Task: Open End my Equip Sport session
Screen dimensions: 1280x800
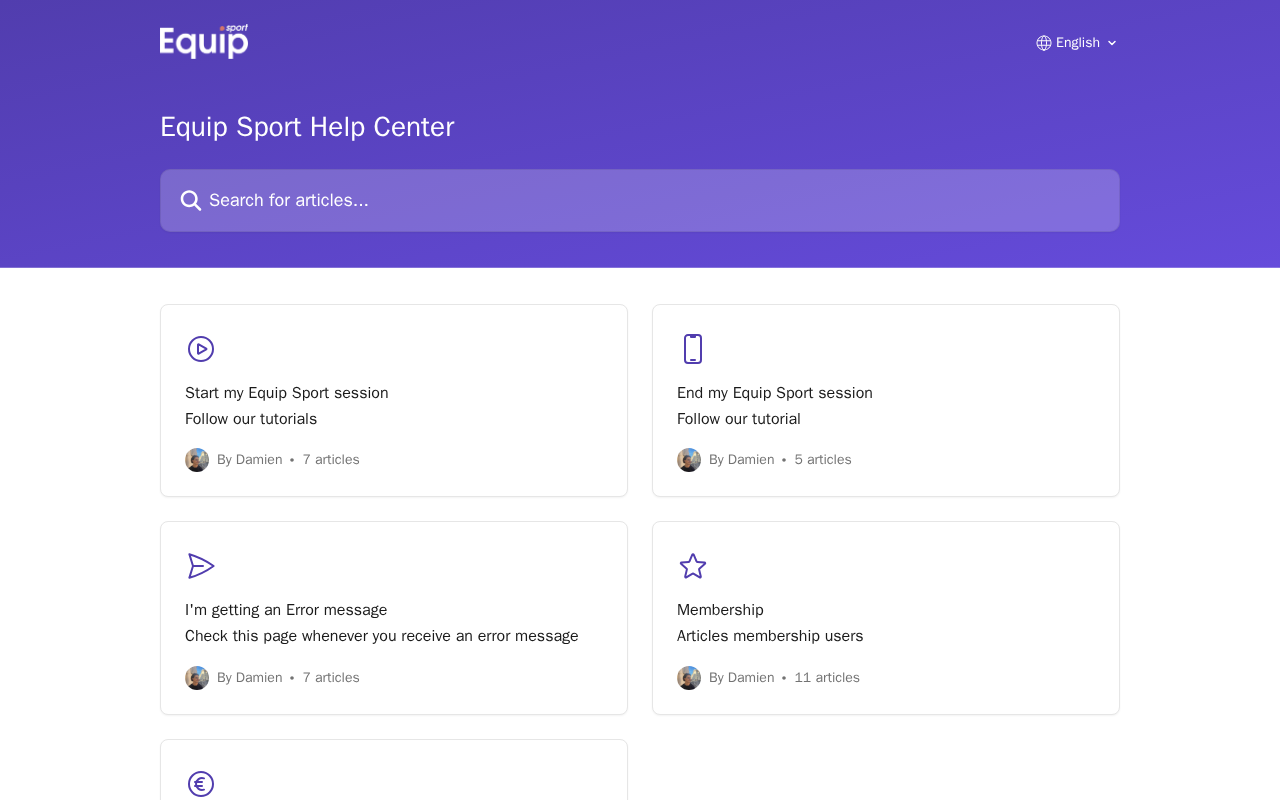Action: 775,393
